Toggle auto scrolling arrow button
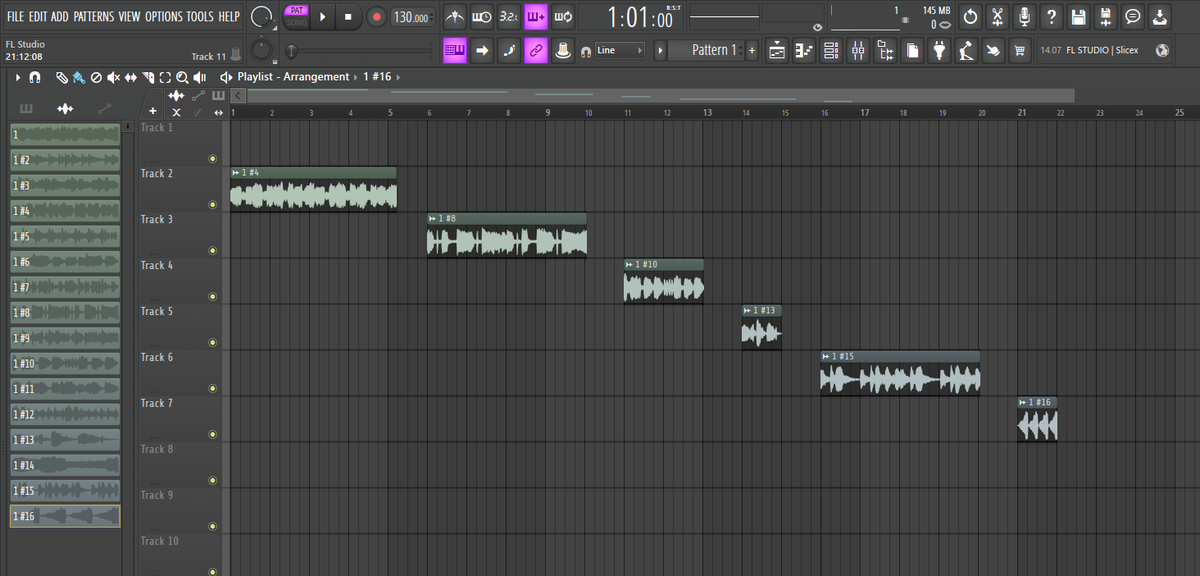Viewport: 1200px width, 576px height. tap(482, 50)
